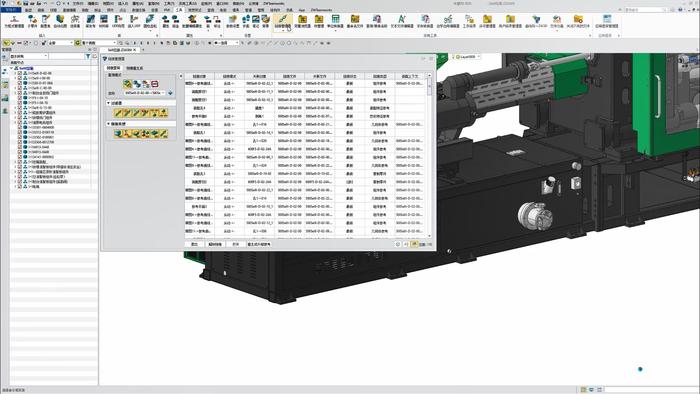Toggle the first icon in the link type section
The height and width of the screenshot is (394, 700).
tap(118, 133)
